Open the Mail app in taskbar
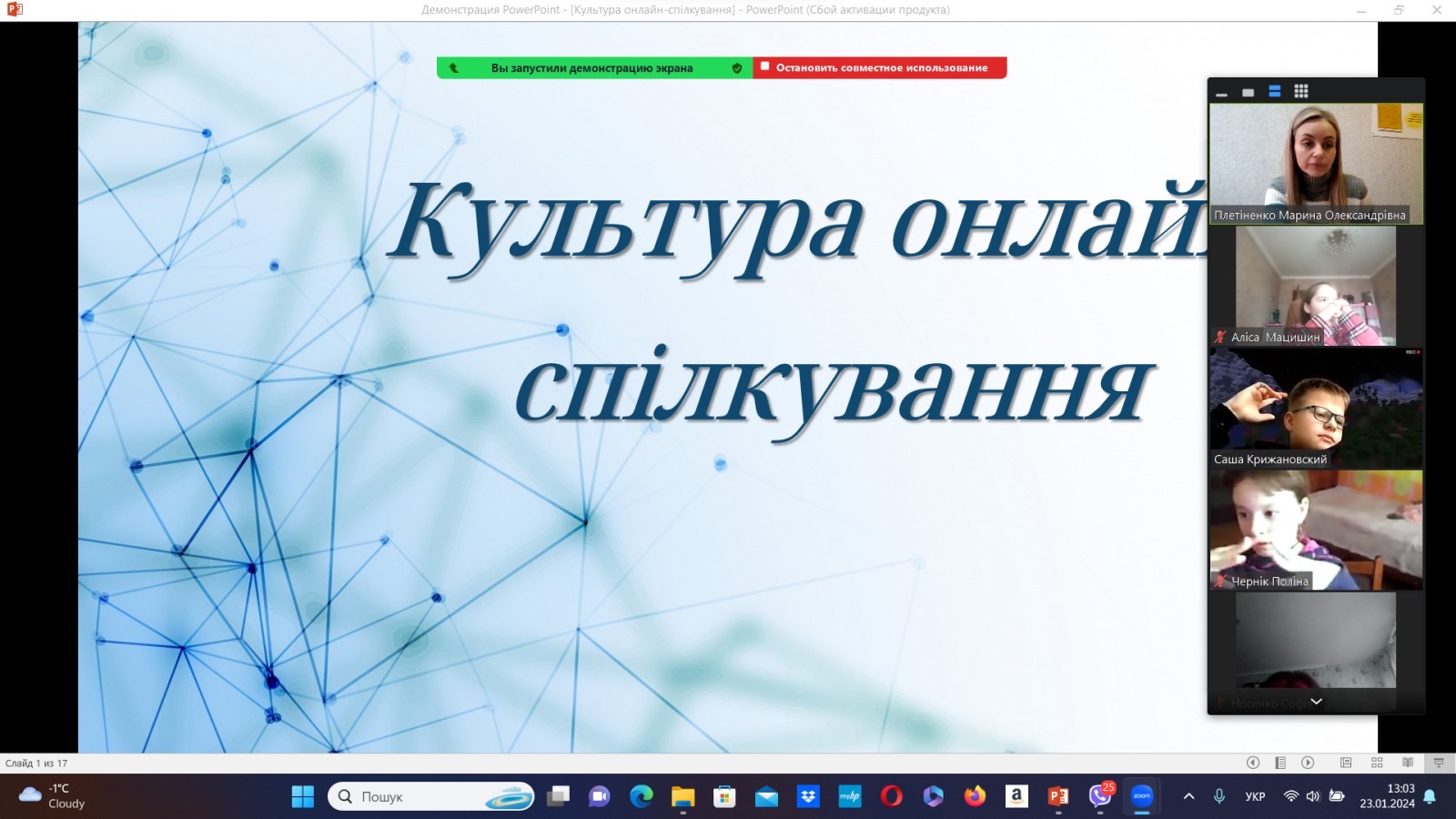The height and width of the screenshot is (819, 1456). click(x=766, y=796)
